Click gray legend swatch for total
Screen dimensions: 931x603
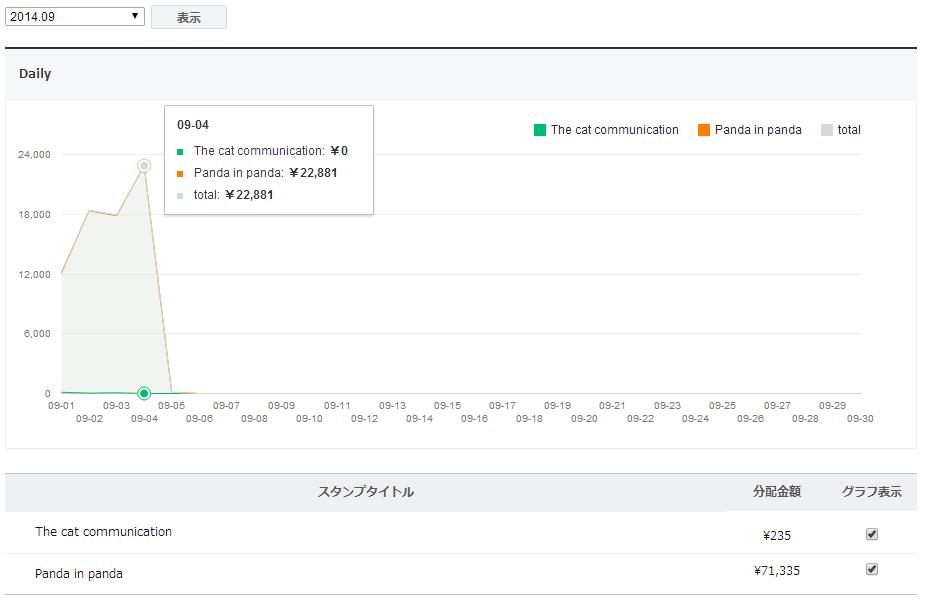[x=826, y=130]
